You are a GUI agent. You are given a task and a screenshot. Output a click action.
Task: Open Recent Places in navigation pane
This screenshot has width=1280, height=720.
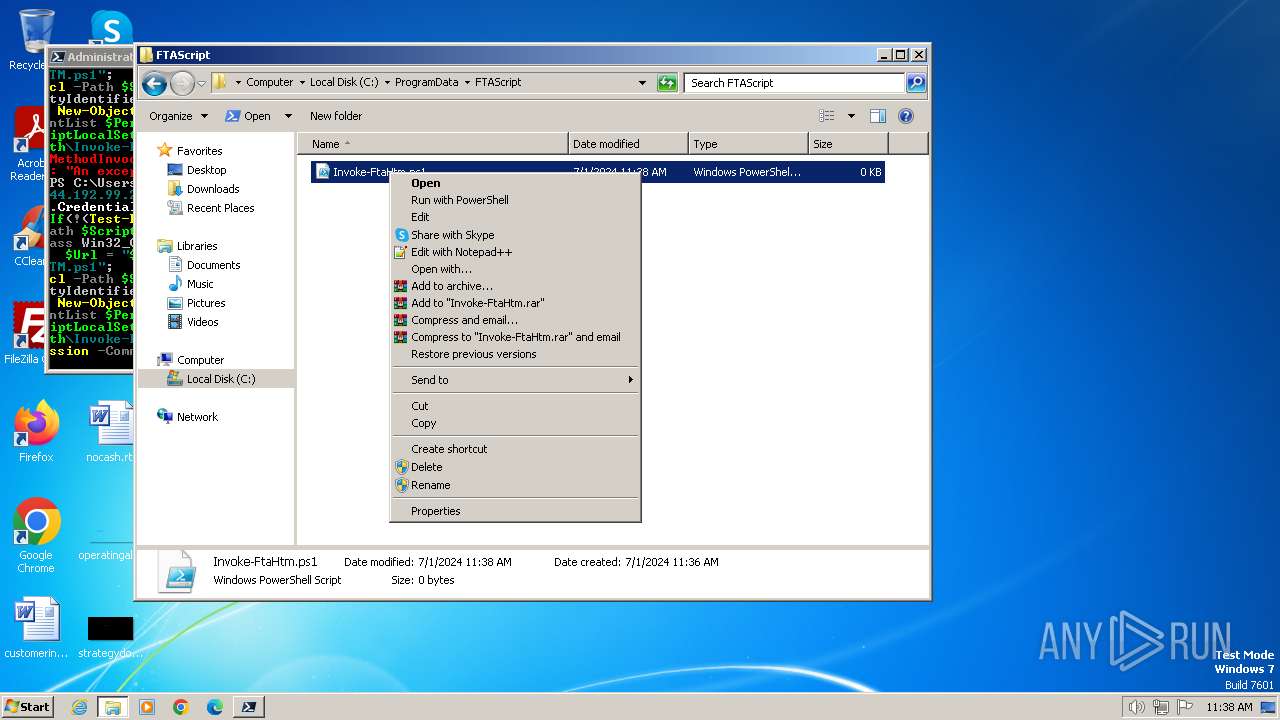(220, 208)
